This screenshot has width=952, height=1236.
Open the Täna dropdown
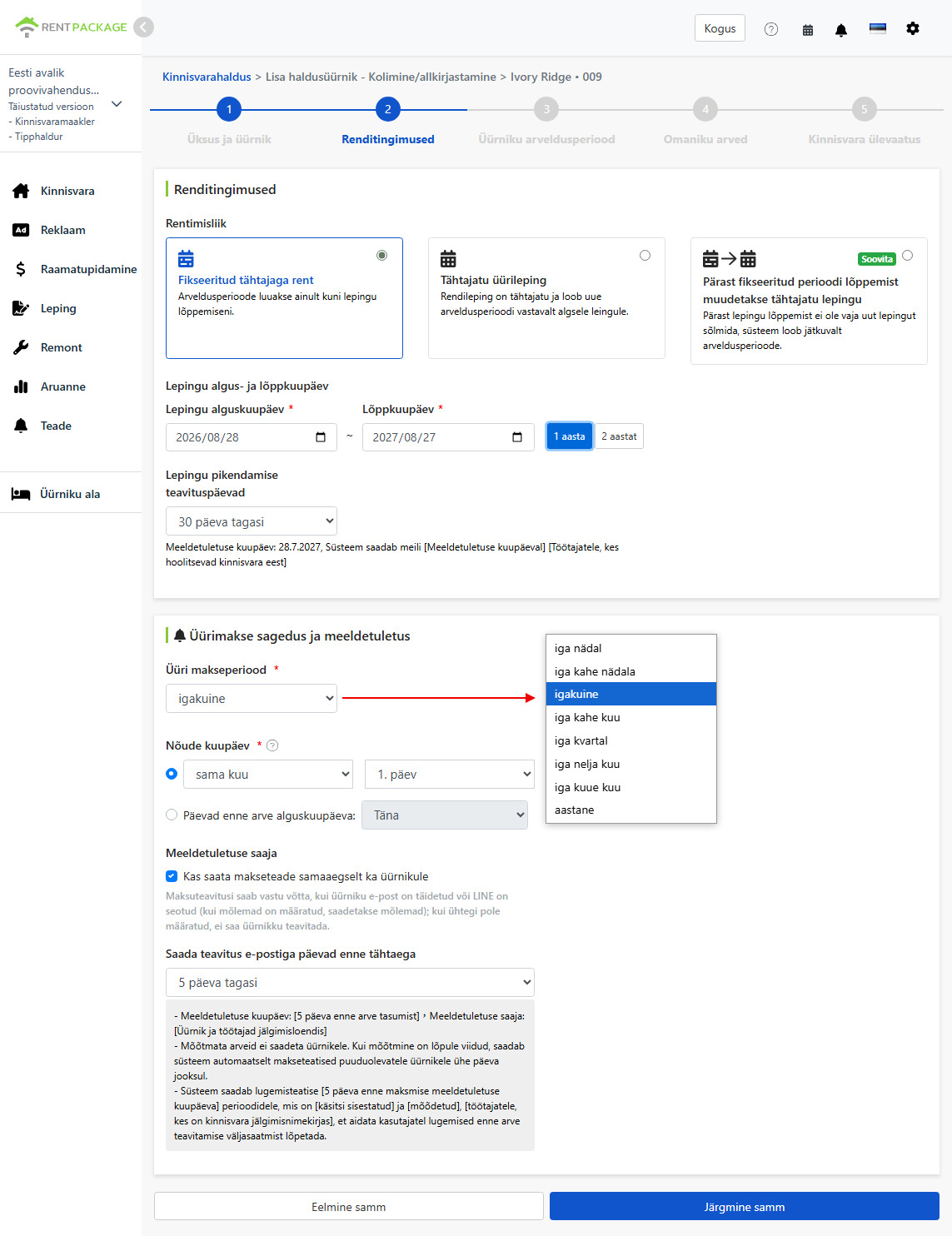445,815
